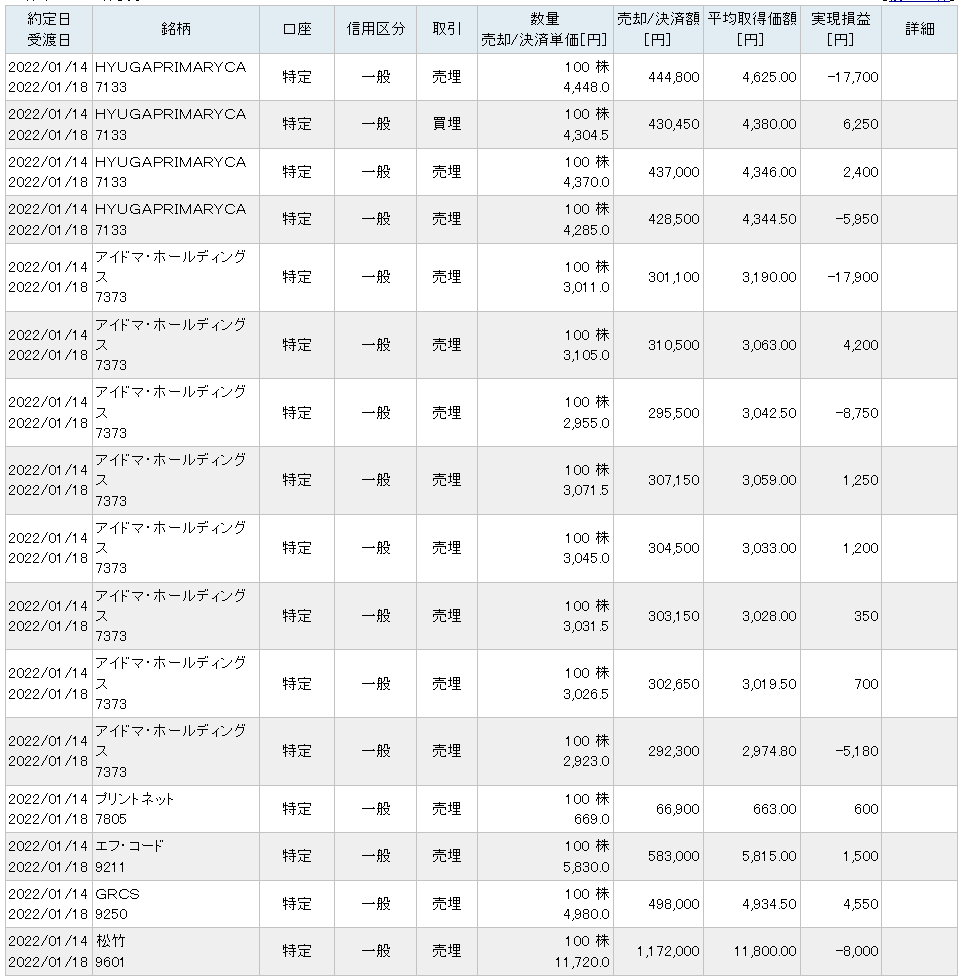Viewport: 960px width, 979px height.
Task: Select average price 2,974.80
Action: click(x=769, y=751)
